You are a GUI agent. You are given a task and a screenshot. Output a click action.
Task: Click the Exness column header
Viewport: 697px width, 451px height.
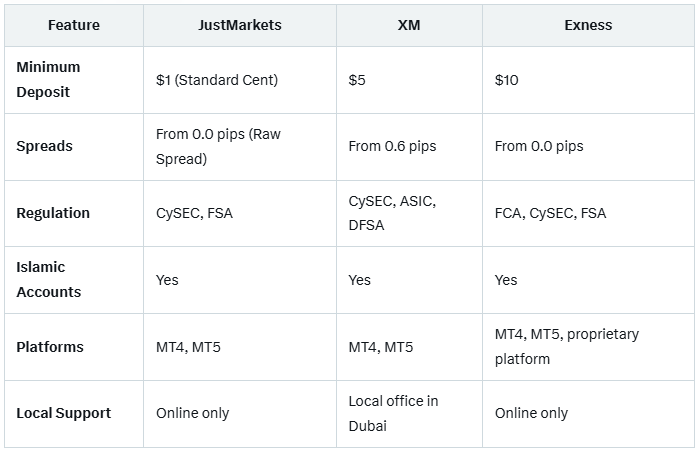click(x=588, y=25)
